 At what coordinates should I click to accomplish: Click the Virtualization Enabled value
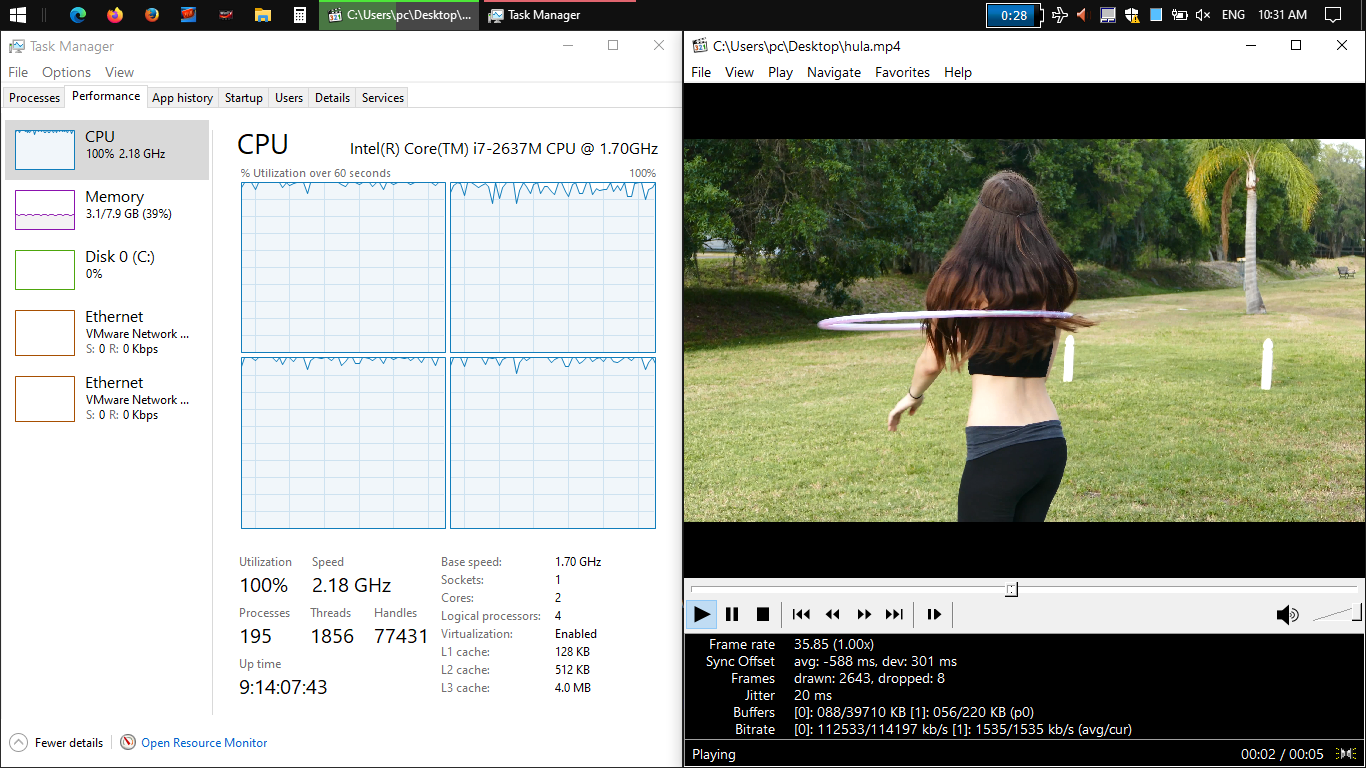(576, 634)
